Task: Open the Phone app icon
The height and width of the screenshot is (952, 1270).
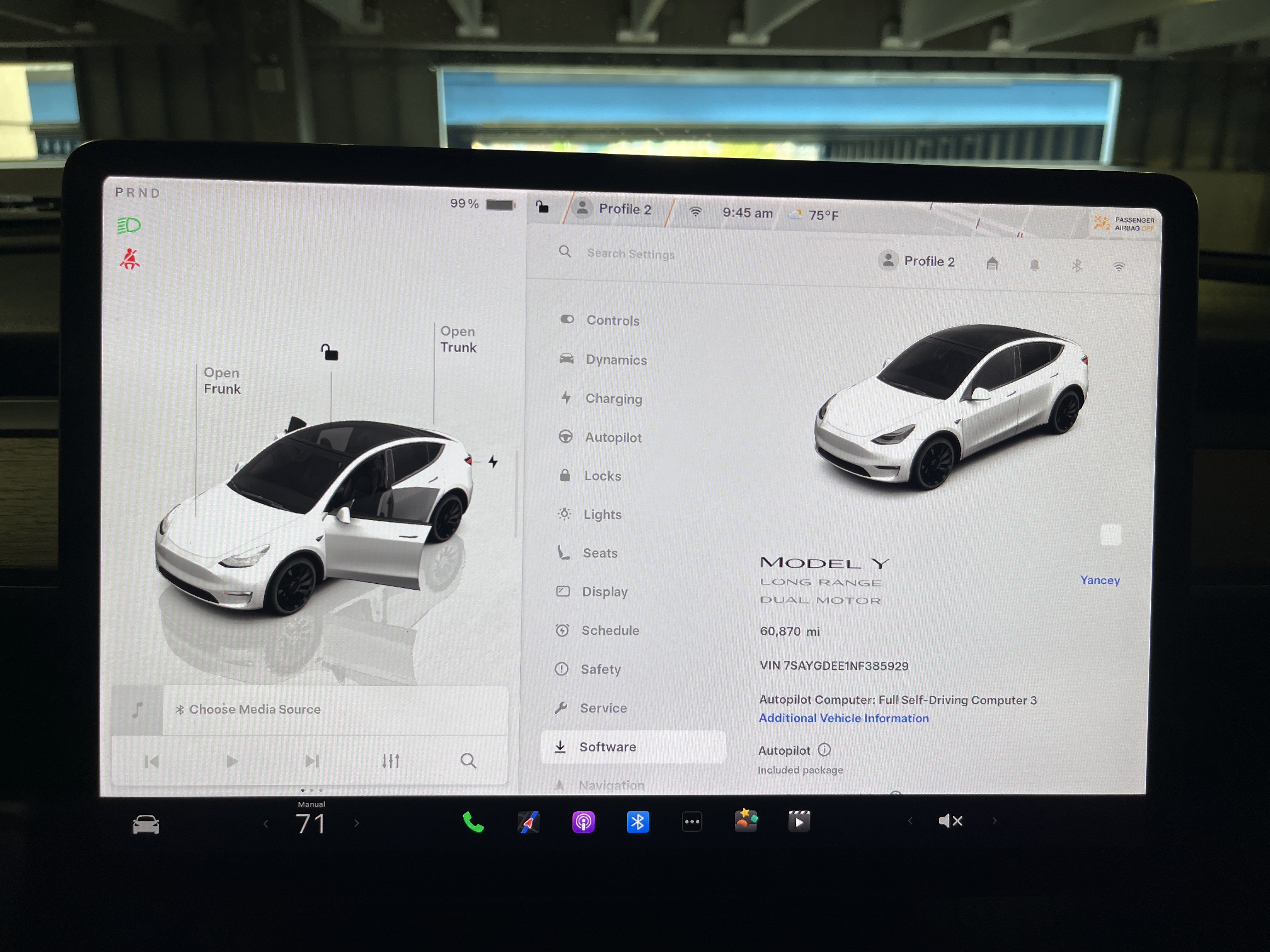Action: tap(473, 822)
